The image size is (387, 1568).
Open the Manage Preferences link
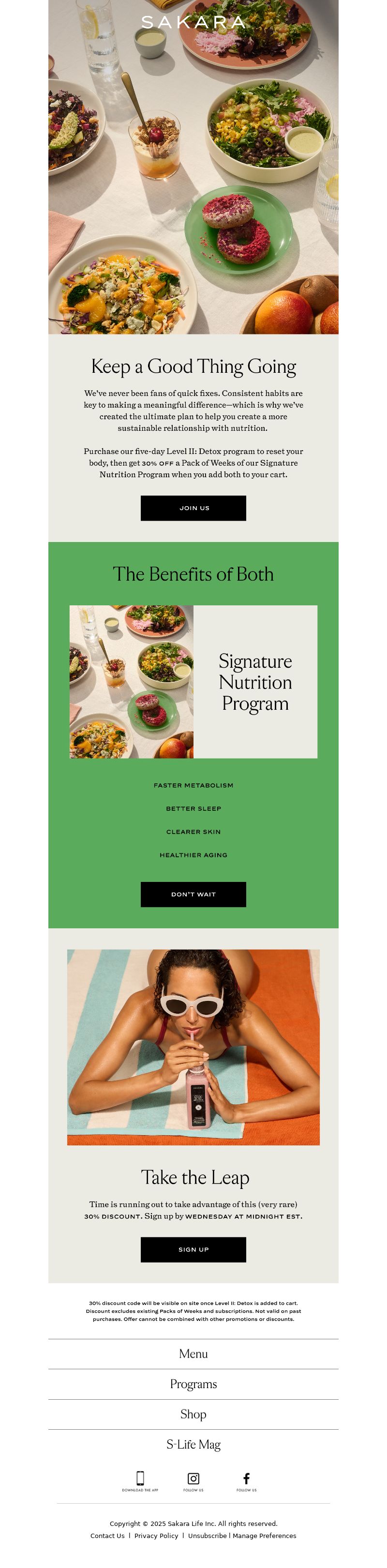click(x=265, y=1536)
